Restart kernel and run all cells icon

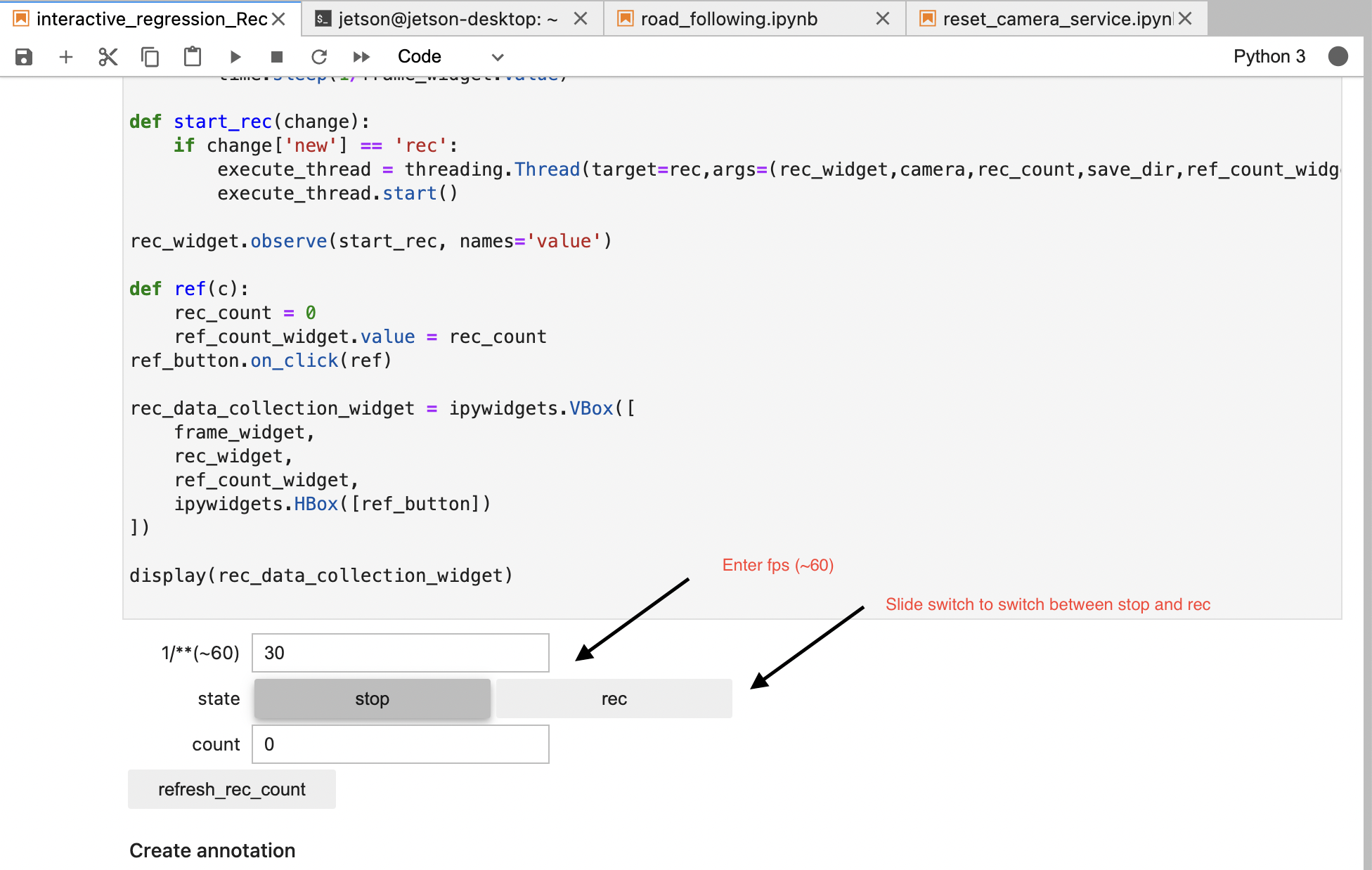click(x=361, y=56)
